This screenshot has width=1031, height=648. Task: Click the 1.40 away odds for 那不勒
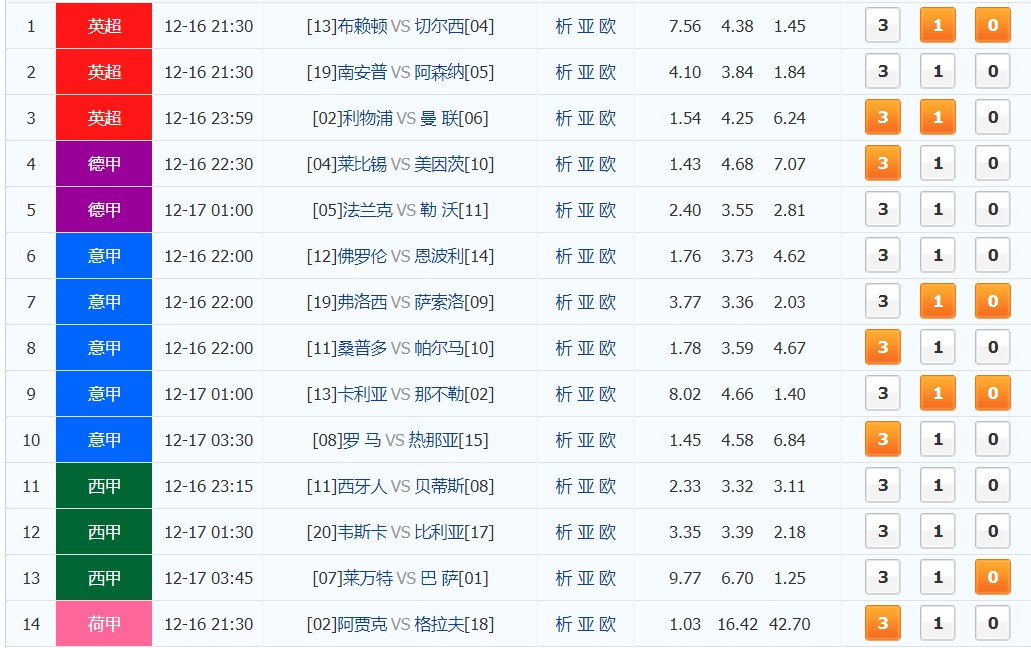[x=790, y=394]
